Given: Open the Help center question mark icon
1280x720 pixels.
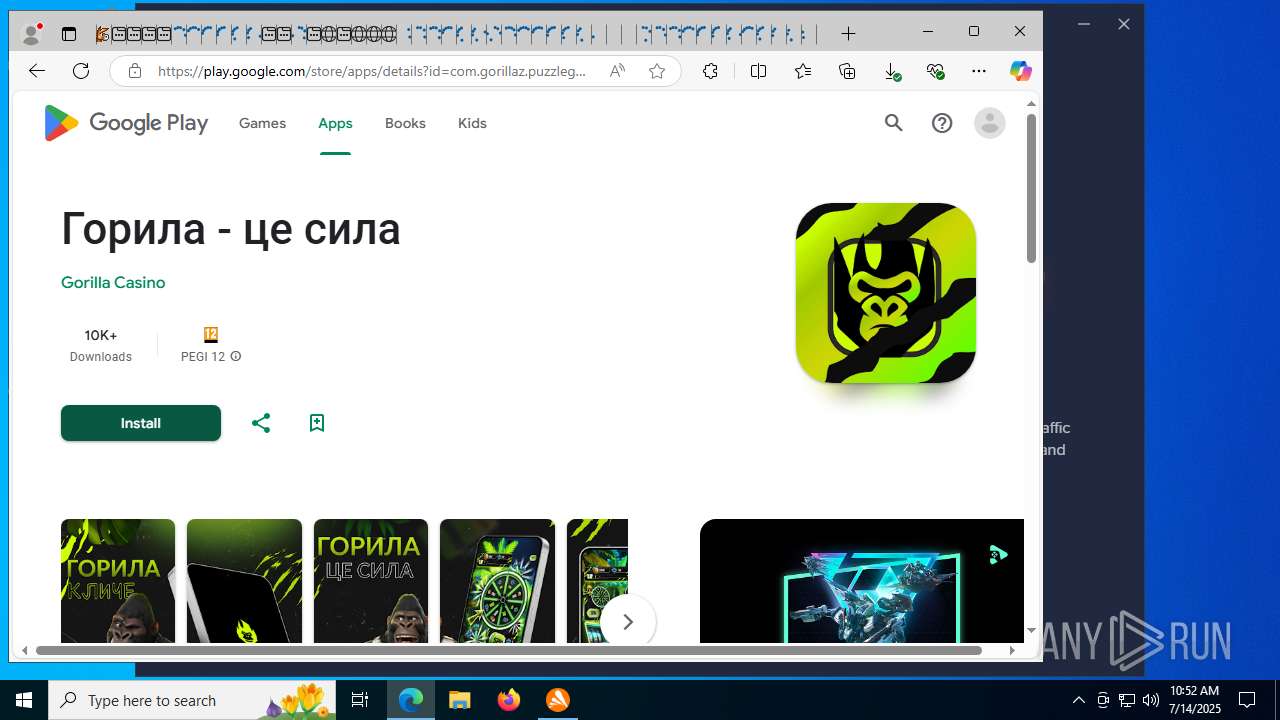Looking at the screenshot, I should pos(942,123).
